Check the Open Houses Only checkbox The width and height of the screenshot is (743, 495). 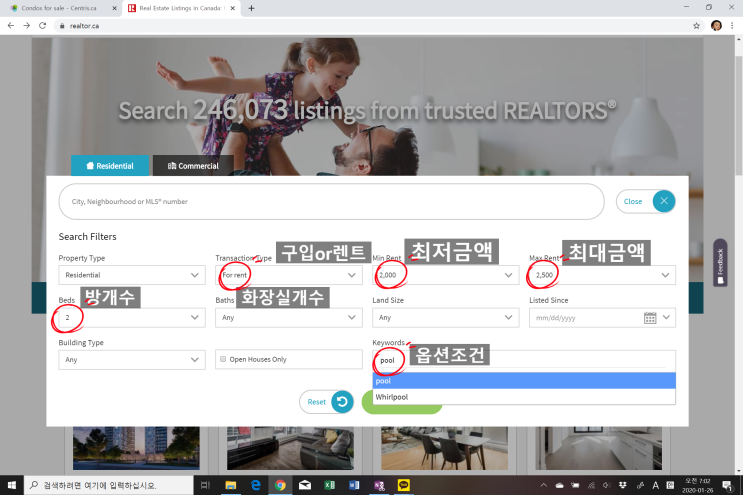223,359
